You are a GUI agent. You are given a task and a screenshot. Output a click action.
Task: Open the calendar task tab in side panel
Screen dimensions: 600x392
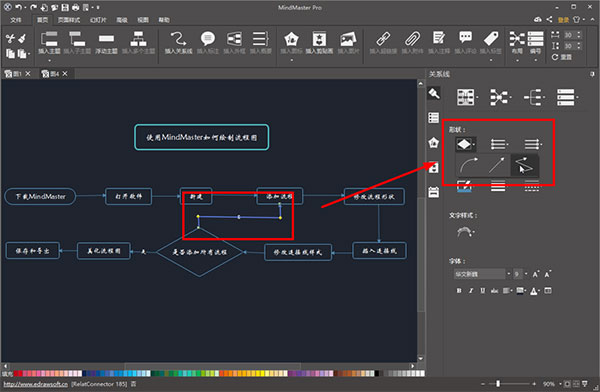point(434,192)
